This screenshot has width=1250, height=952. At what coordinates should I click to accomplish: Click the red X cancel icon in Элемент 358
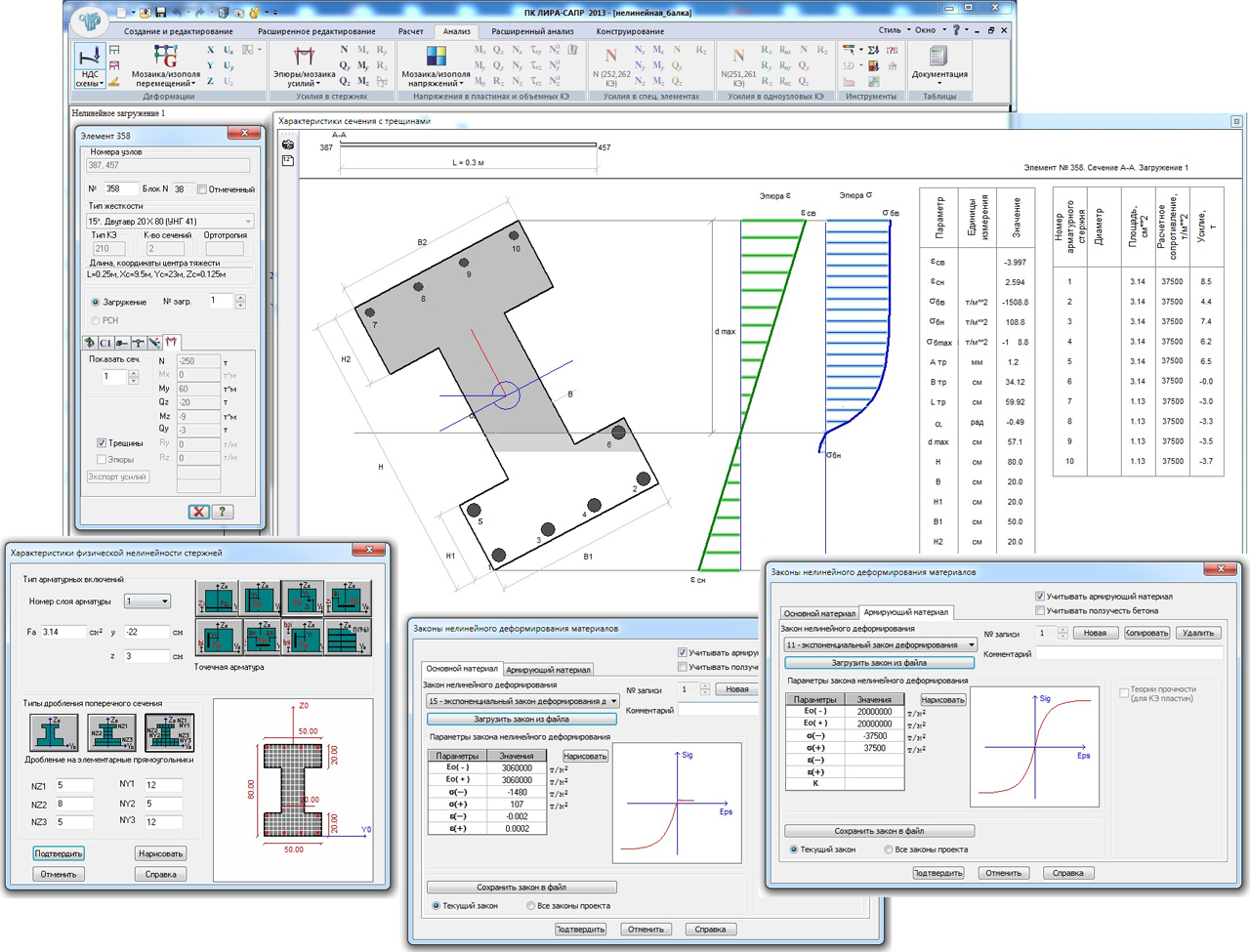(198, 512)
